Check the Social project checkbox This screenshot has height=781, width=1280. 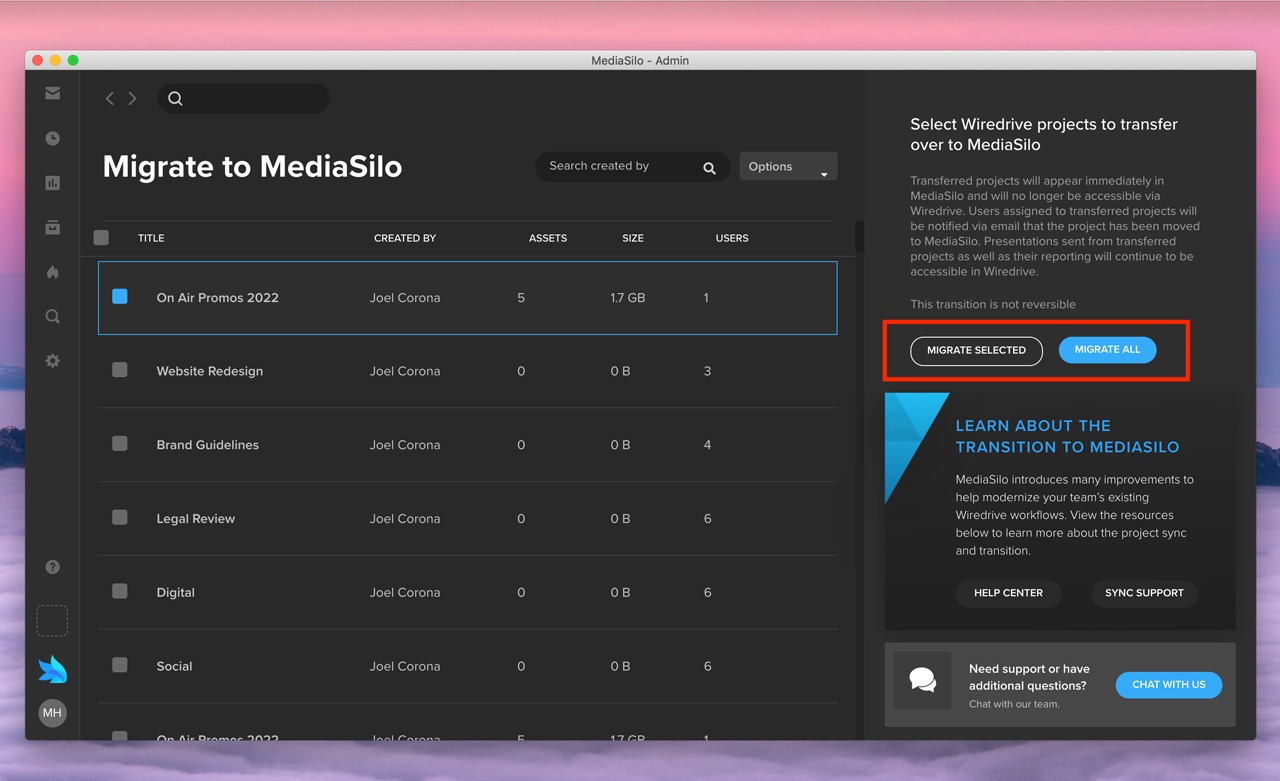120,665
